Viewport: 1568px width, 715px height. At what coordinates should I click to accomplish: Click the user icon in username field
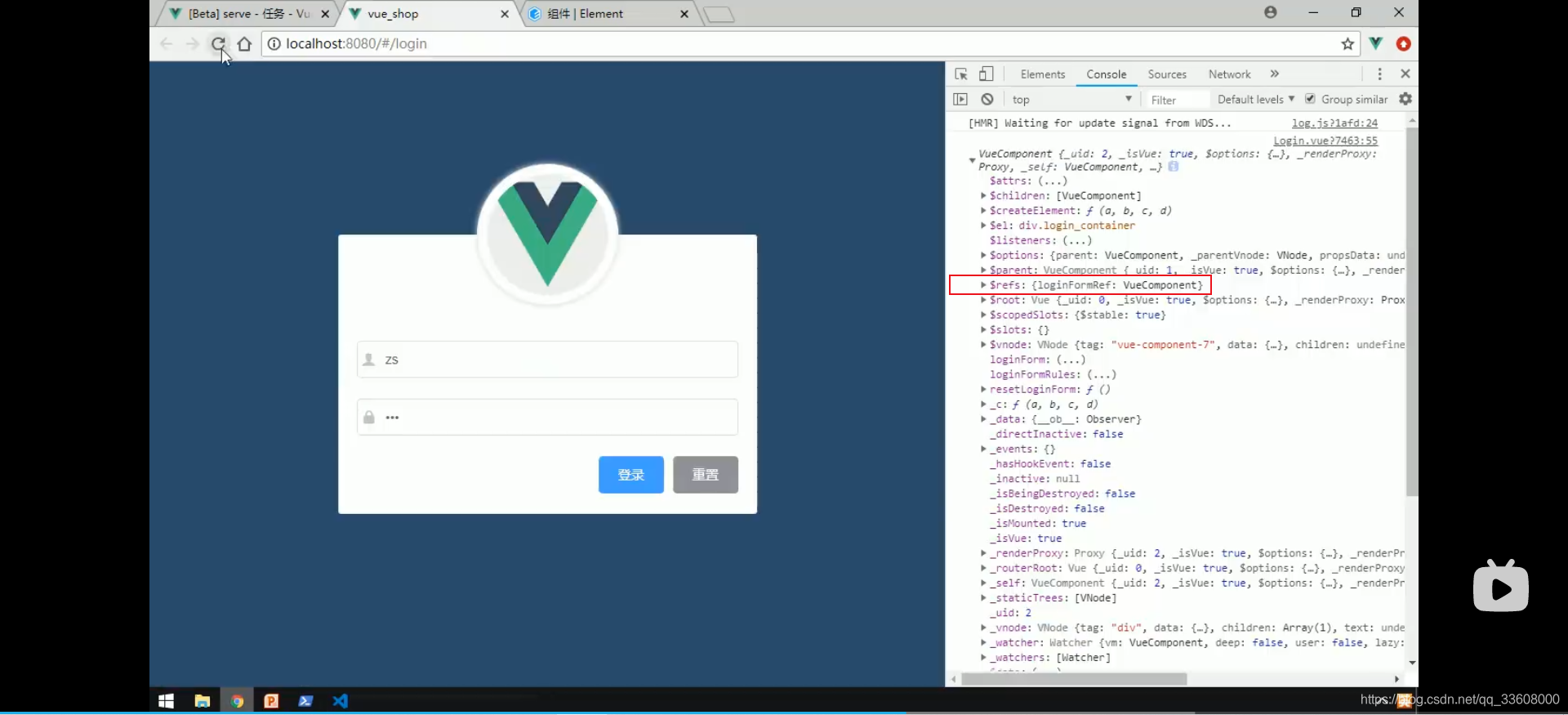[x=369, y=360]
